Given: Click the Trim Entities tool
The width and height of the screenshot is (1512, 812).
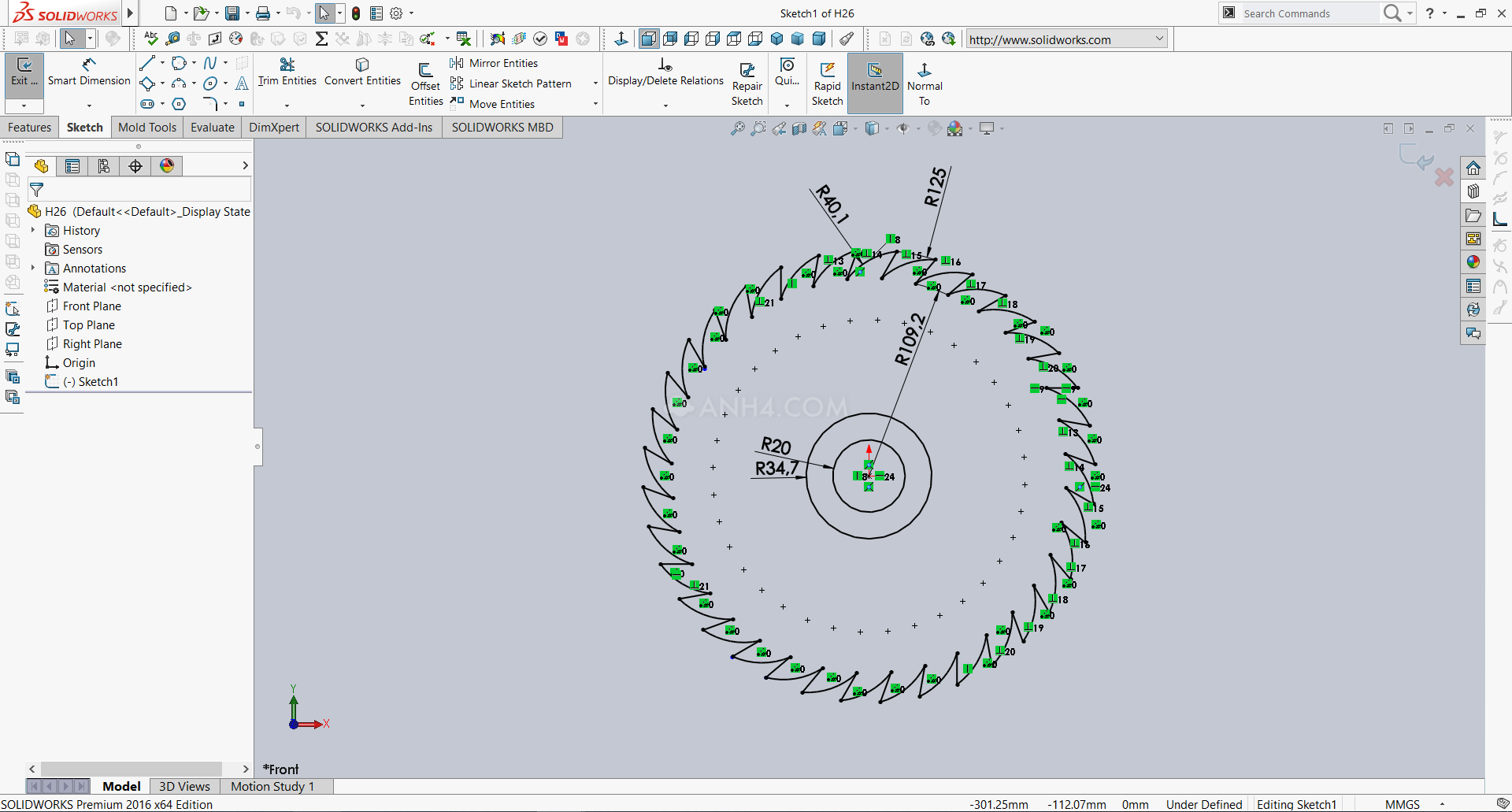Looking at the screenshot, I should (x=287, y=72).
